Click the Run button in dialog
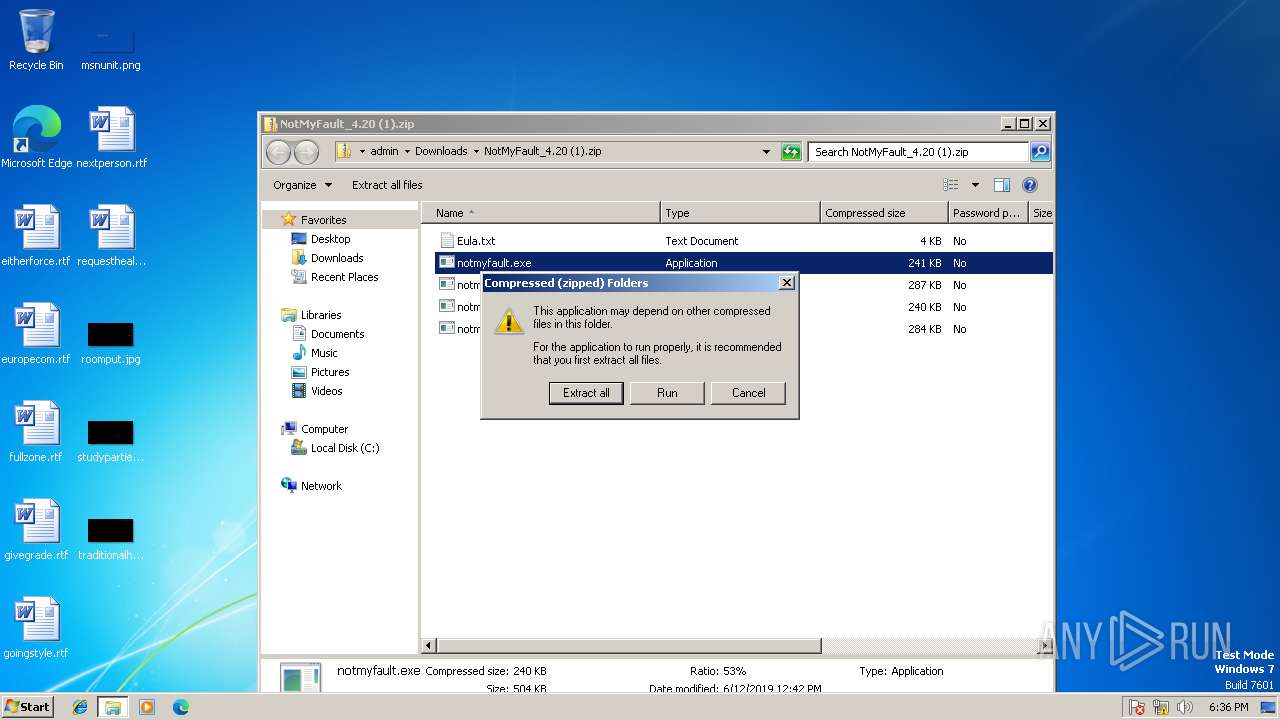1280x720 pixels. (667, 393)
